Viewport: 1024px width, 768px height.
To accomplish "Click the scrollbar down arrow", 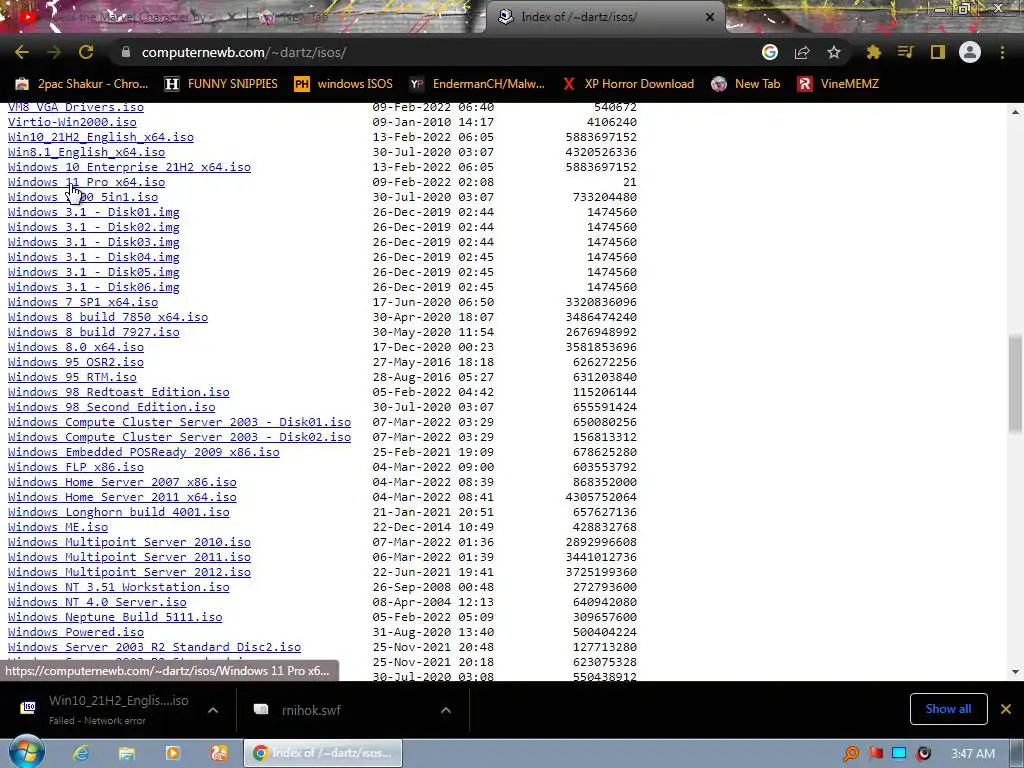I will [x=1016, y=672].
